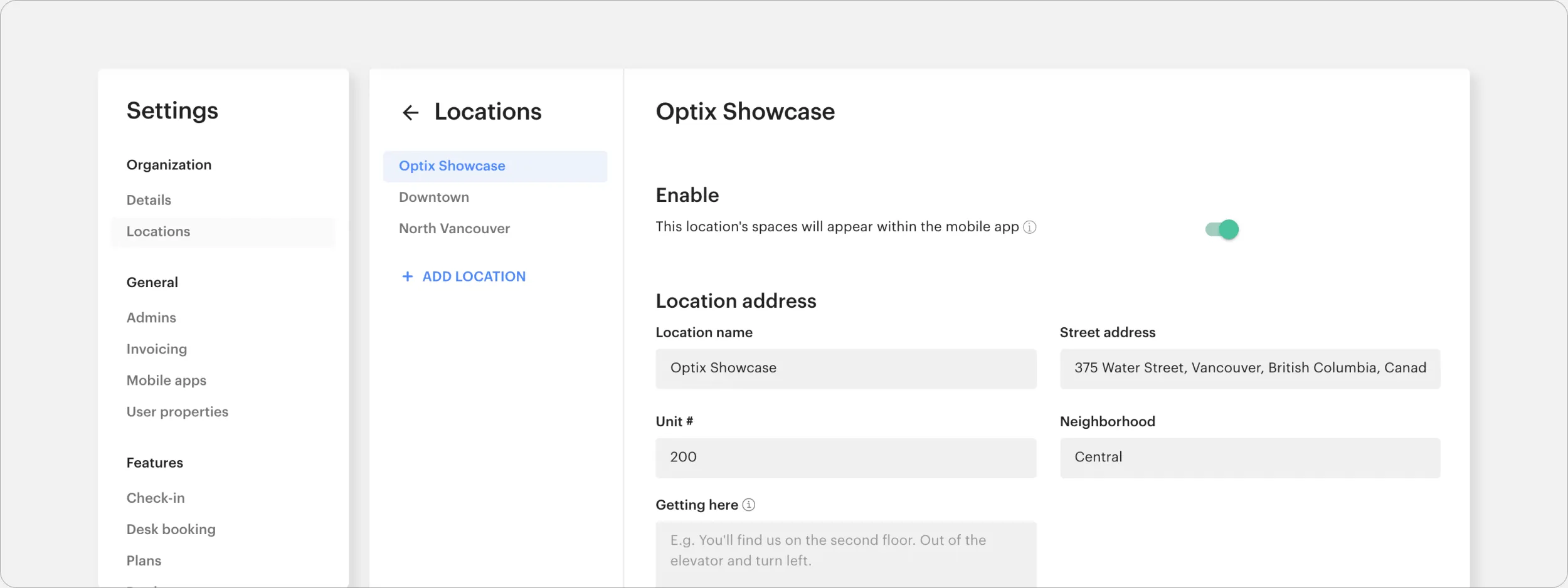Click the back arrow beside Locations
This screenshot has height=588, width=1568.
tap(410, 112)
